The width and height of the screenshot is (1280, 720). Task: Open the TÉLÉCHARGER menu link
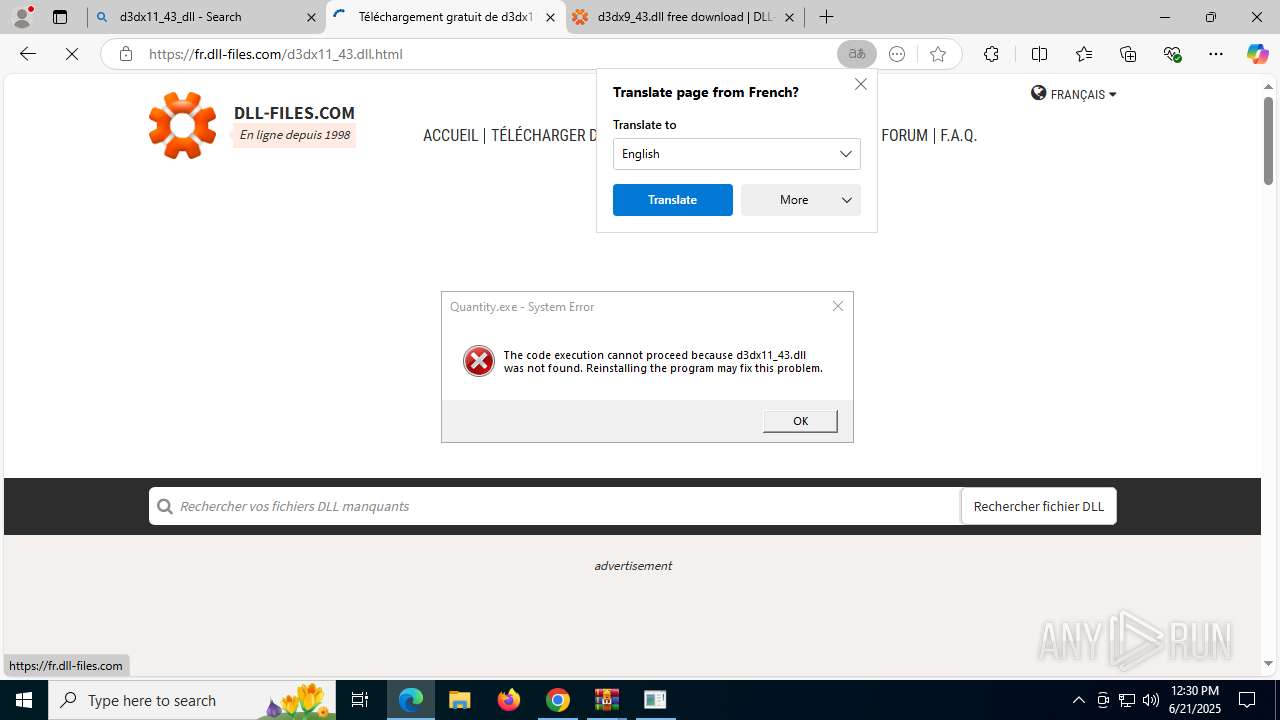(543, 135)
